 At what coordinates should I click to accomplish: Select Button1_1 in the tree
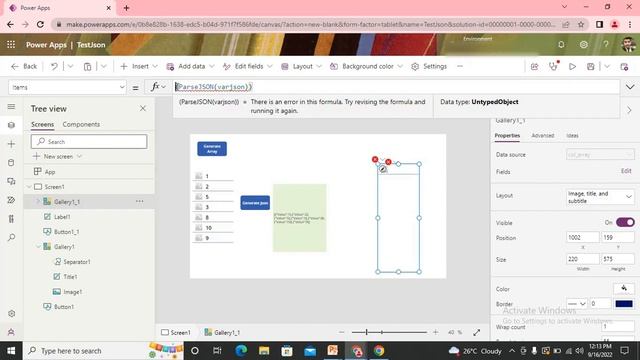(67, 231)
